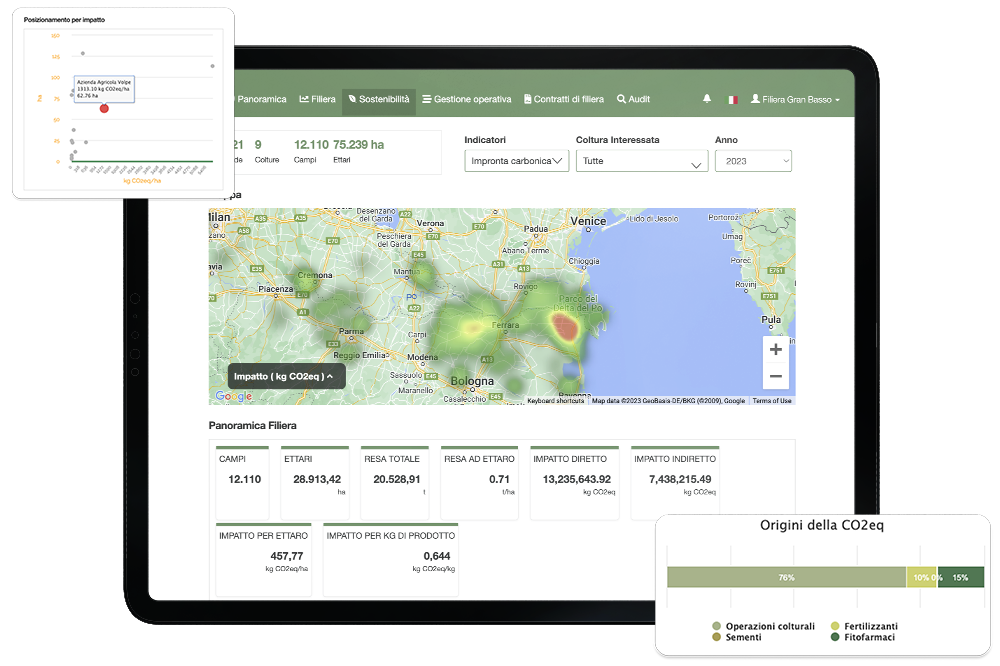The height and width of the screenshot is (666, 1000).
Task: Click the Posizionamento per impatto title
Action: tap(64, 20)
